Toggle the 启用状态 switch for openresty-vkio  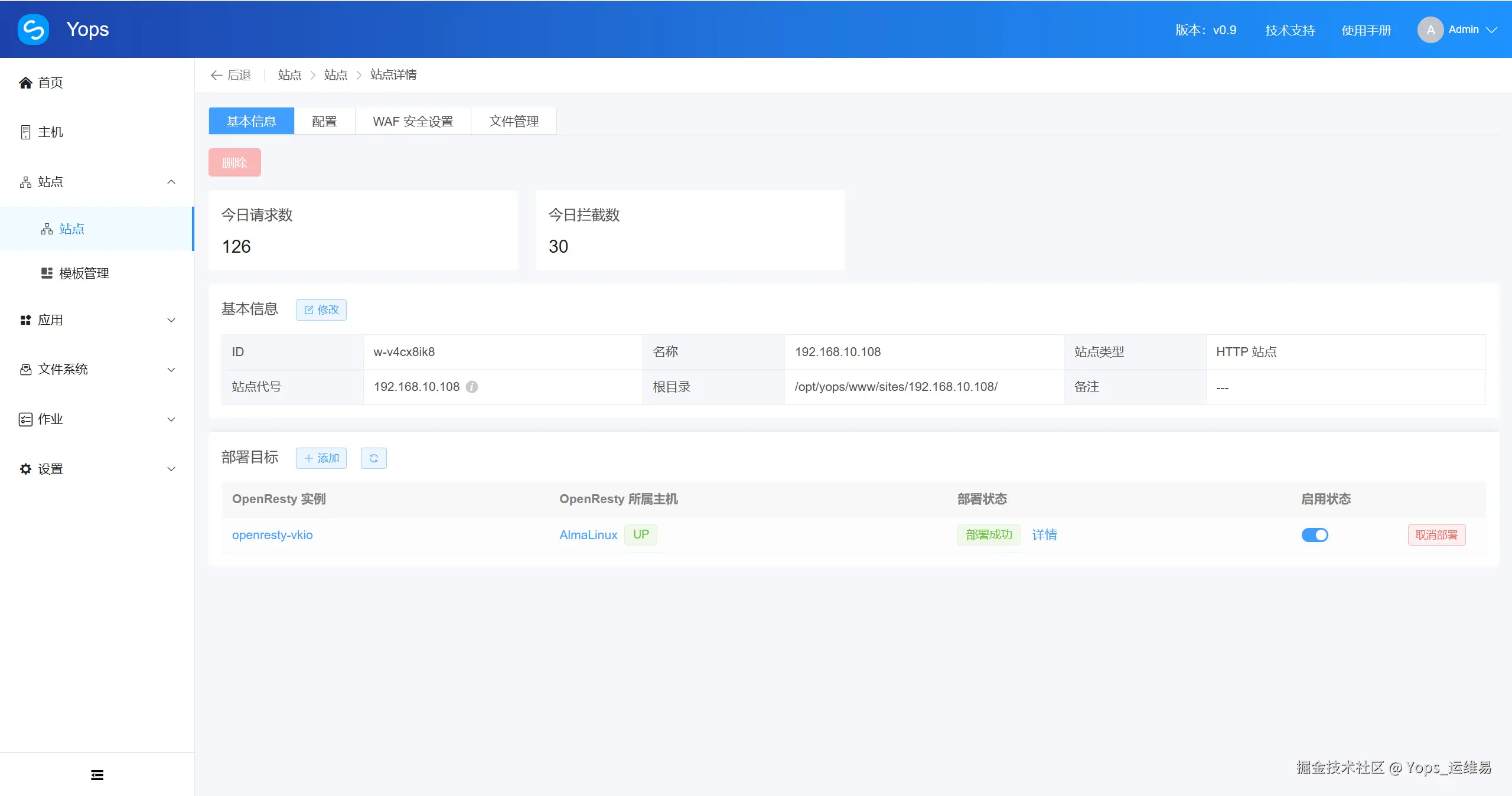coord(1314,535)
